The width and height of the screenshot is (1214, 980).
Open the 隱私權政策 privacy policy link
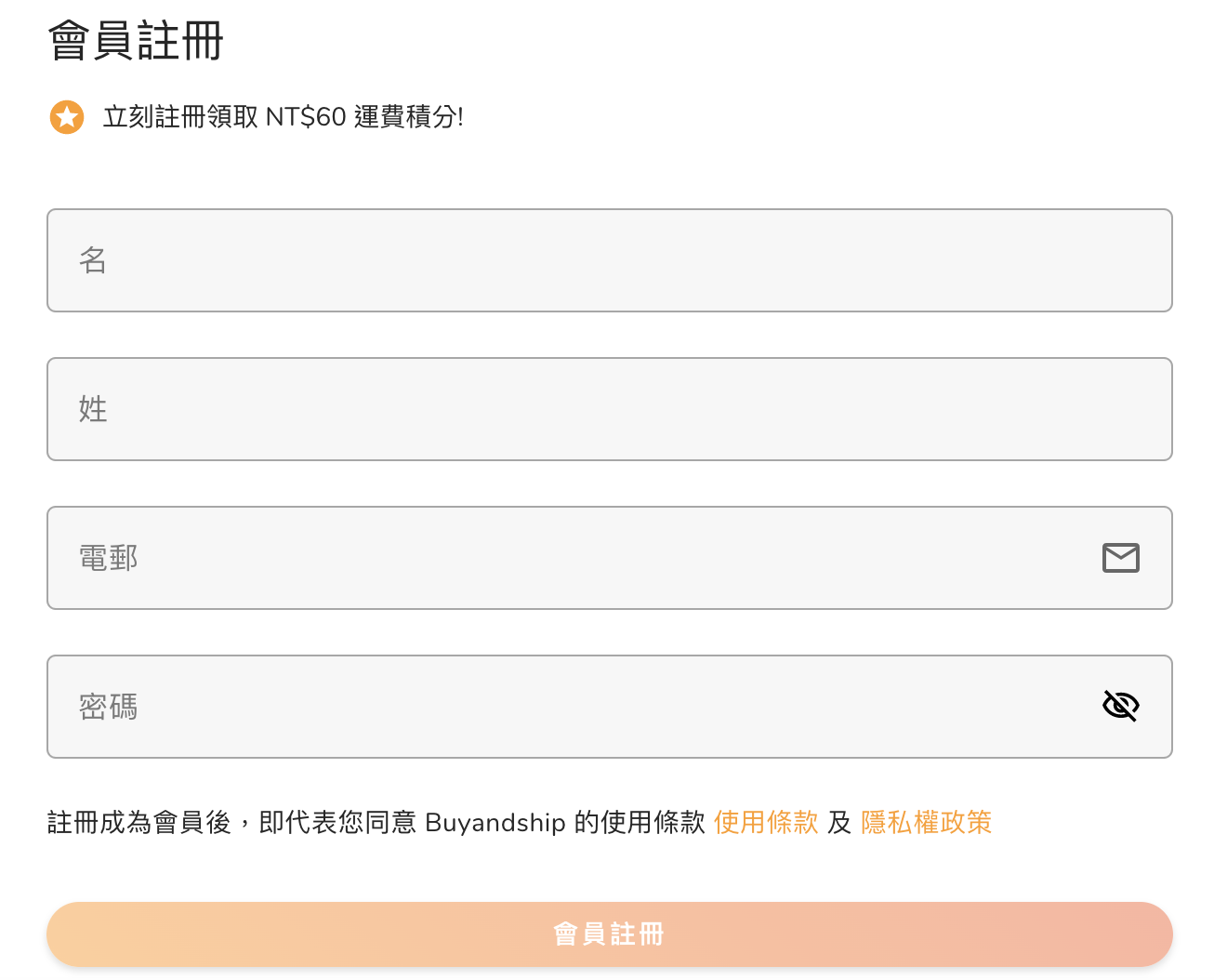point(926,823)
